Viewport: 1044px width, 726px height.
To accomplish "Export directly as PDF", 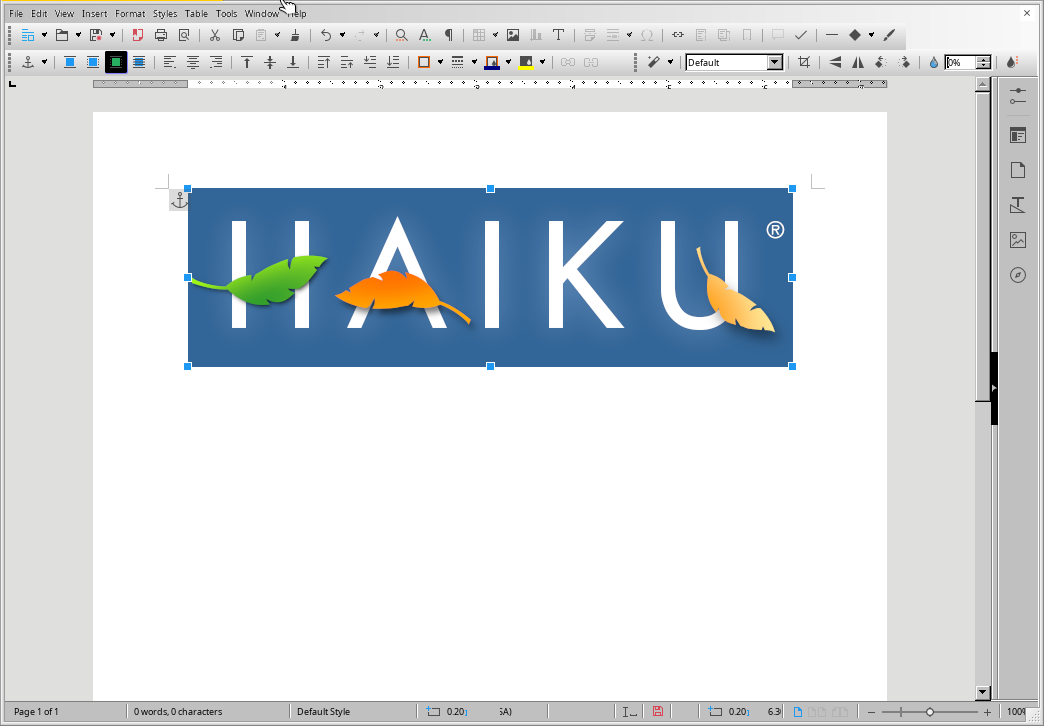I will pos(138,35).
